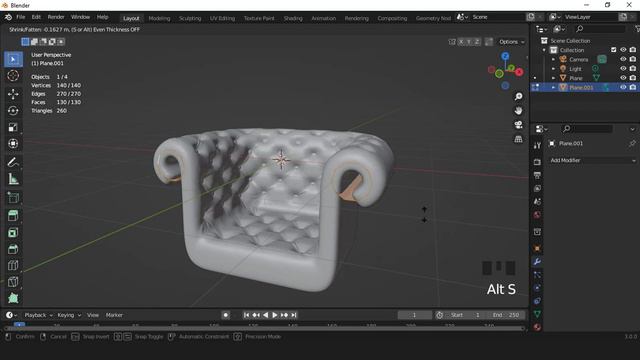This screenshot has width=640, height=360.
Task: Open the File menu
Action: [x=20, y=17]
